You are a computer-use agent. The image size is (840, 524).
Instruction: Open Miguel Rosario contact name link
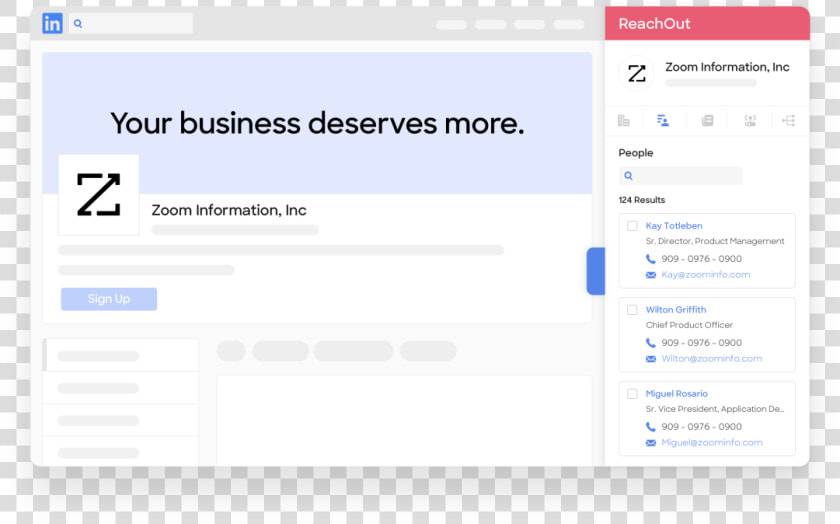click(x=677, y=393)
